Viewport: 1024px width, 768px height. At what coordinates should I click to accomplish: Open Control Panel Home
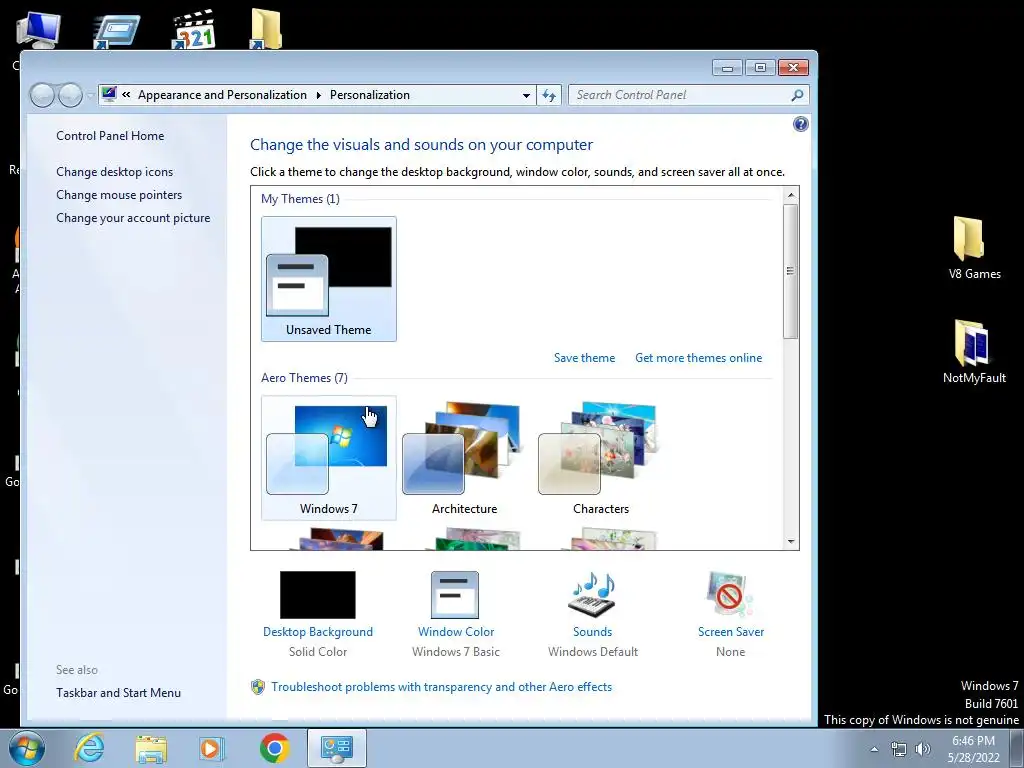point(110,136)
